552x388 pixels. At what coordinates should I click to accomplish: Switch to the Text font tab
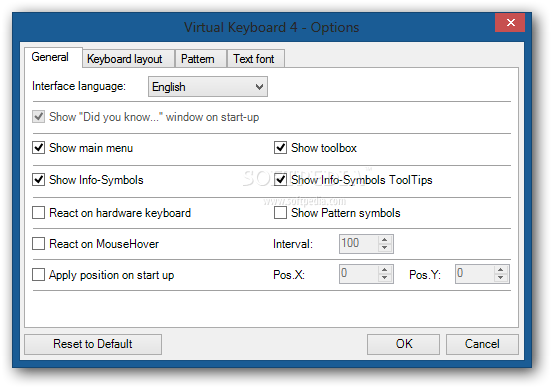(x=256, y=59)
